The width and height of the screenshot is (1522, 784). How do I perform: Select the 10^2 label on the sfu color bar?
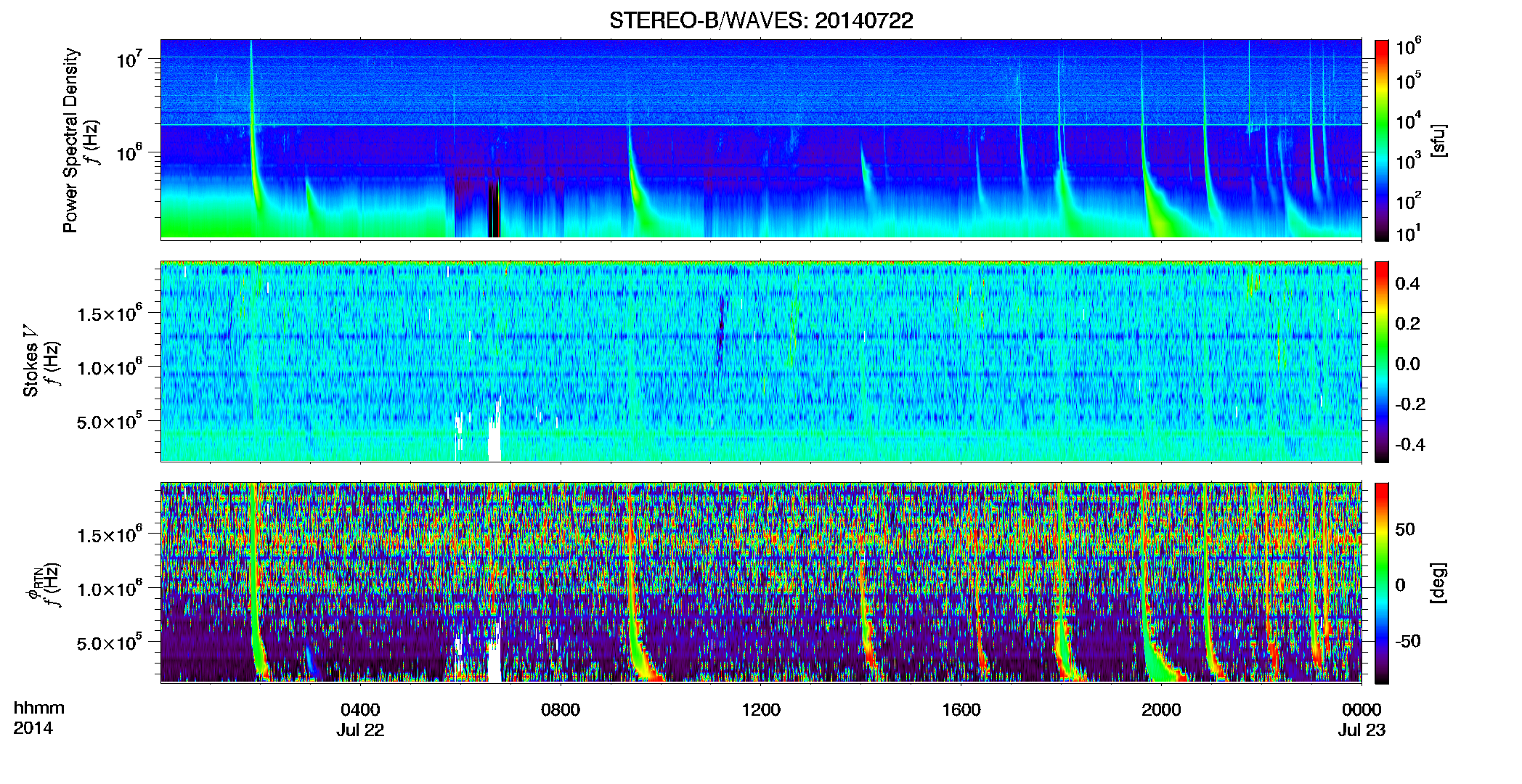[x=1409, y=201]
